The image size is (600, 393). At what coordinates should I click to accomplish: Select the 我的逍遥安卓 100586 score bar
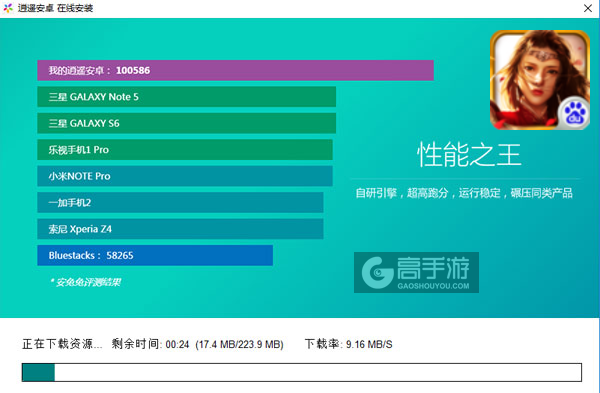click(235, 70)
